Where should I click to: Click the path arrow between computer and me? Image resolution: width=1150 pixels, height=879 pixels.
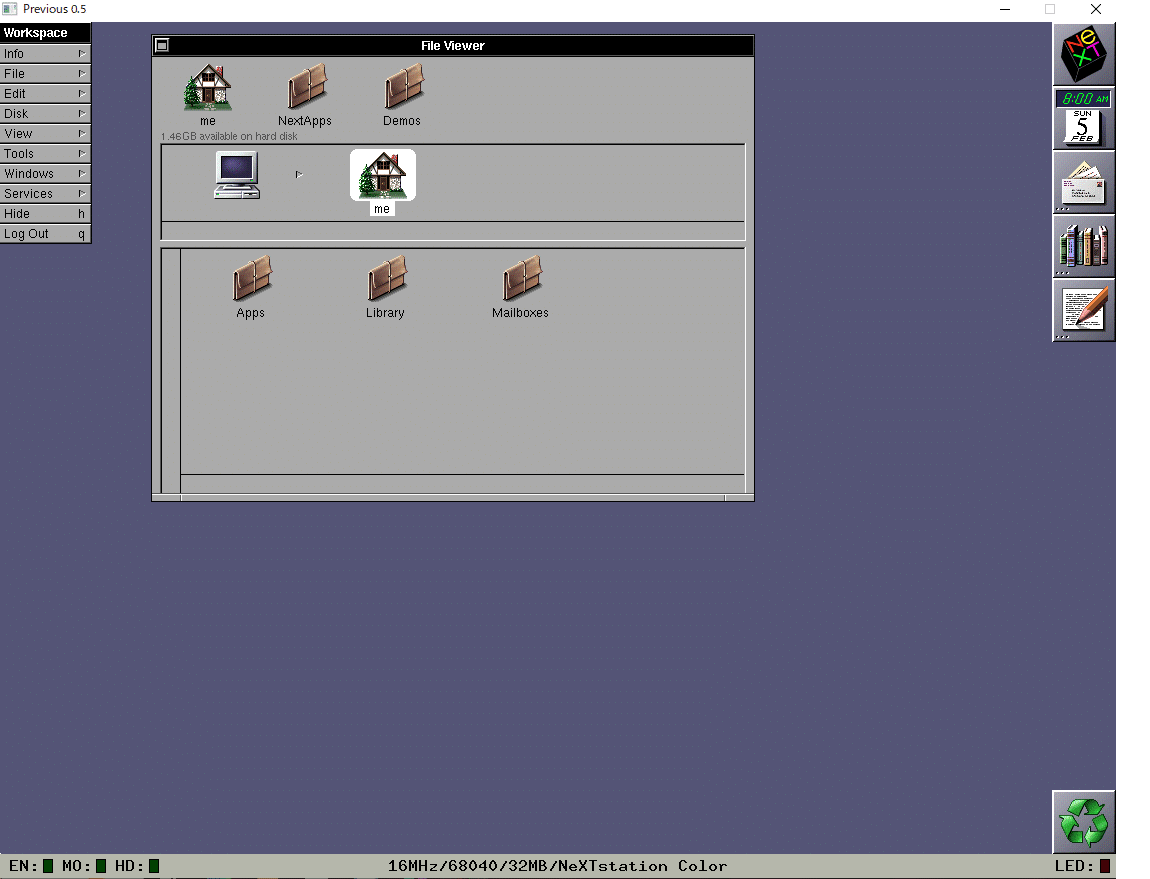coord(299,175)
